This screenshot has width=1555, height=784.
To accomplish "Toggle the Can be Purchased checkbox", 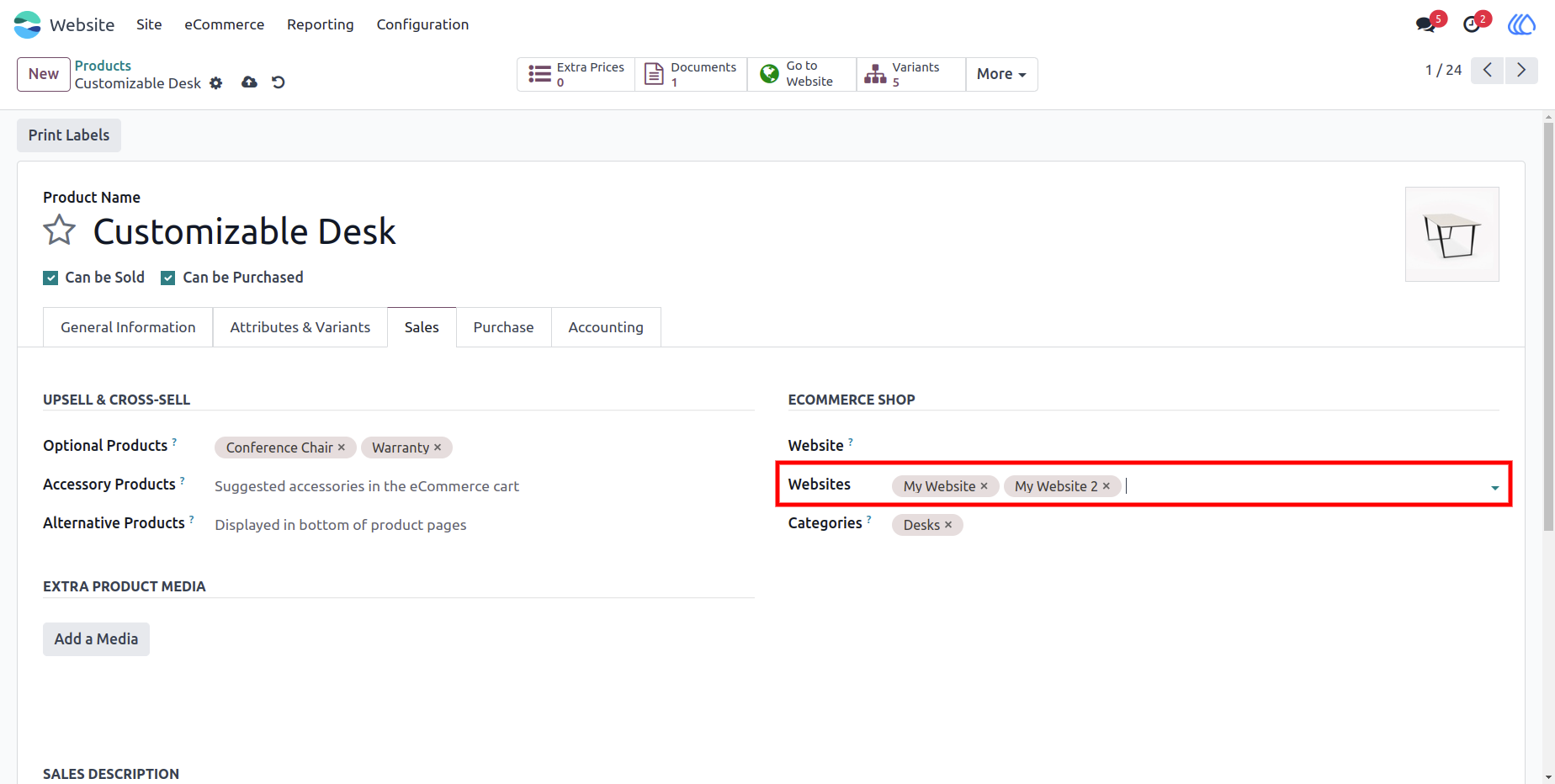I will pyautogui.click(x=168, y=278).
